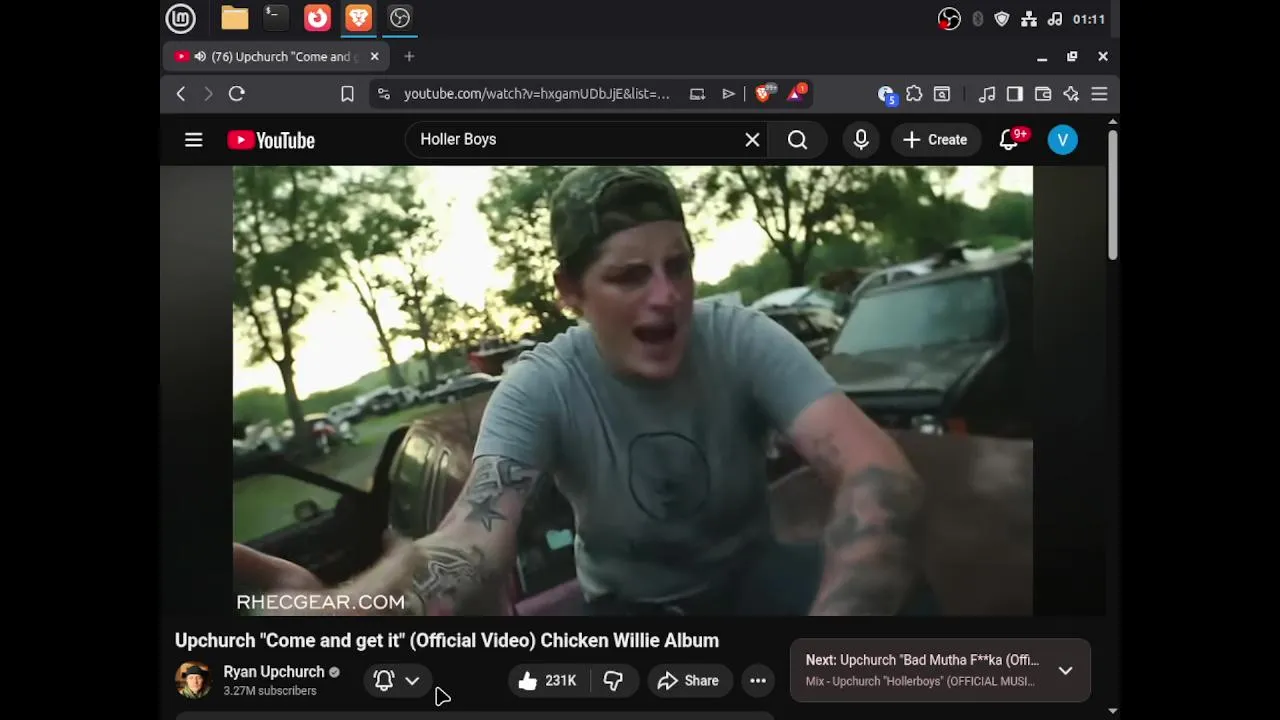Image resolution: width=1280 pixels, height=720 pixels.
Task: Open the orange-red browser icon in the panel
Action: click(x=317, y=18)
